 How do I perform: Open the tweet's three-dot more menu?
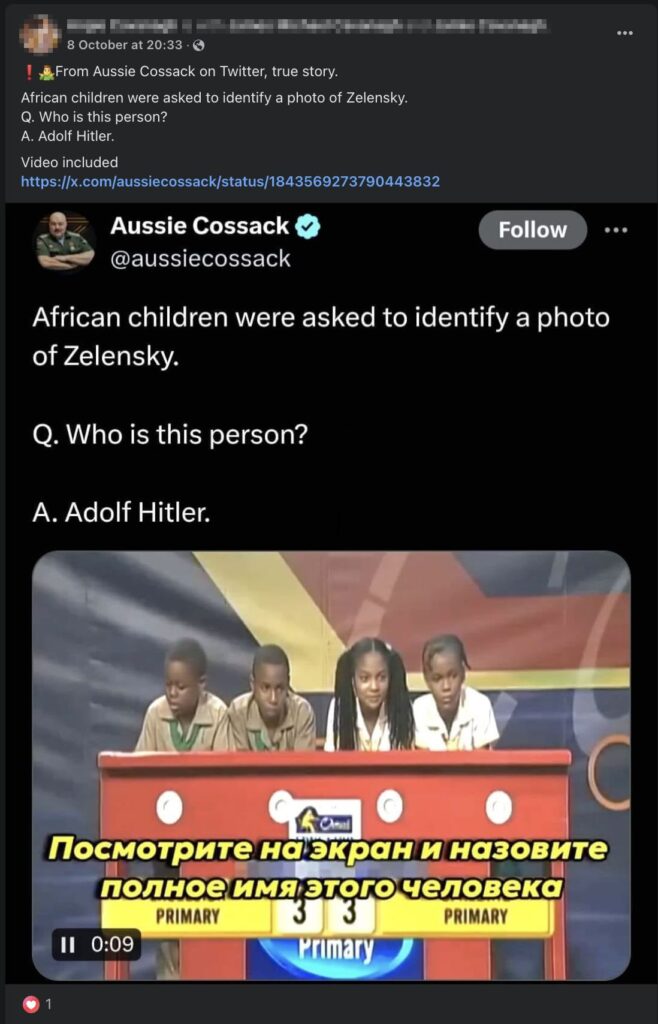tap(616, 230)
